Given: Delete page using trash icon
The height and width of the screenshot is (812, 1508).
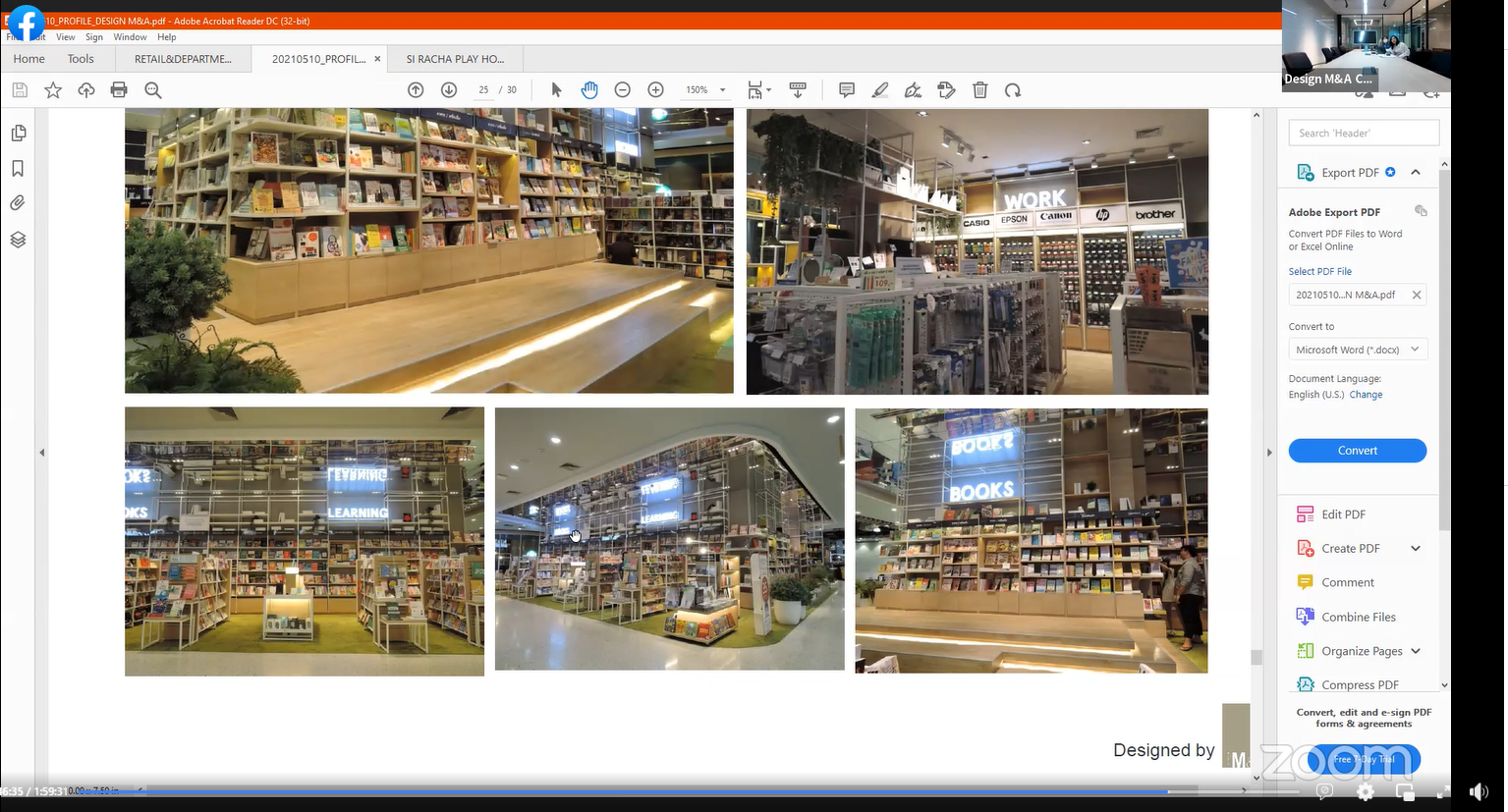Looking at the screenshot, I should [979, 90].
